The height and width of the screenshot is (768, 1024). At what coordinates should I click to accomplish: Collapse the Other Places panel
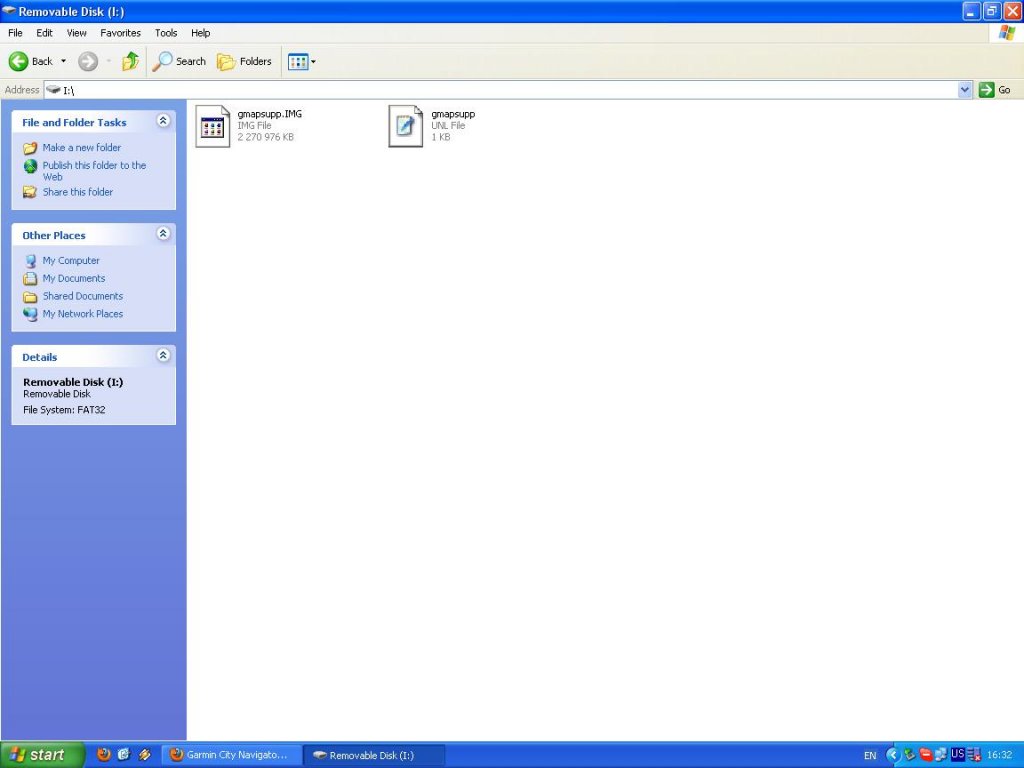click(163, 234)
